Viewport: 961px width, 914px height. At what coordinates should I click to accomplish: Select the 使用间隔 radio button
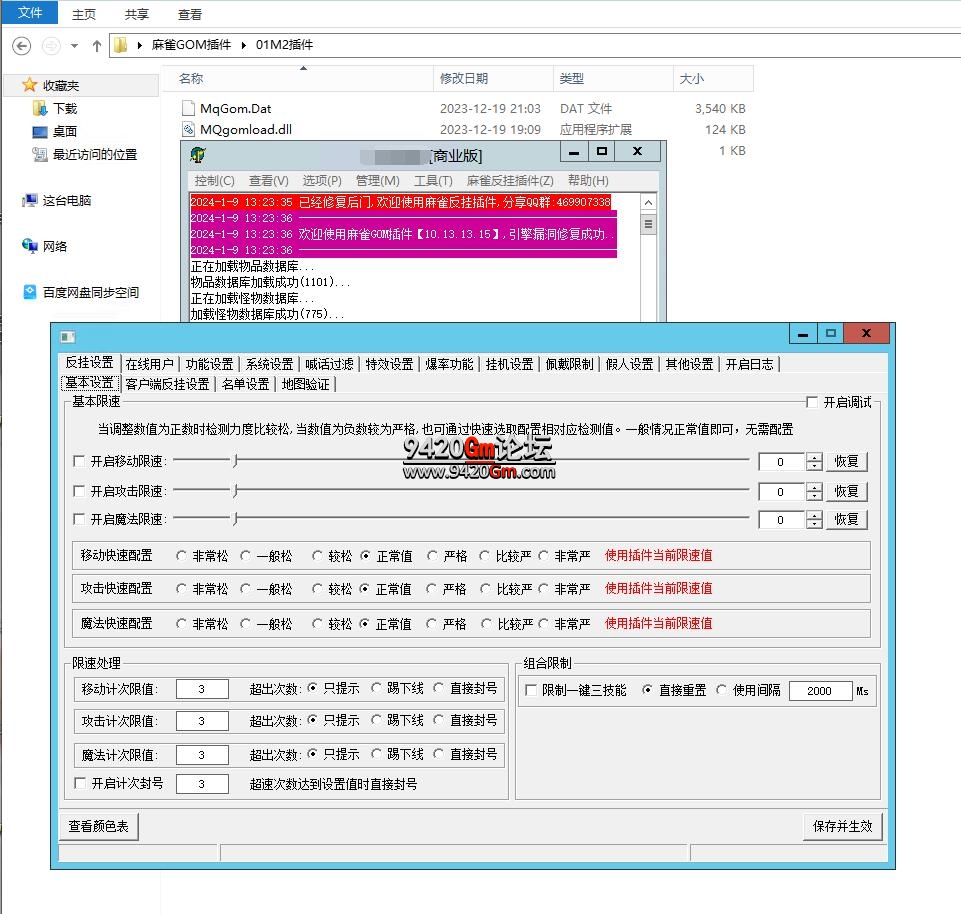[721, 690]
